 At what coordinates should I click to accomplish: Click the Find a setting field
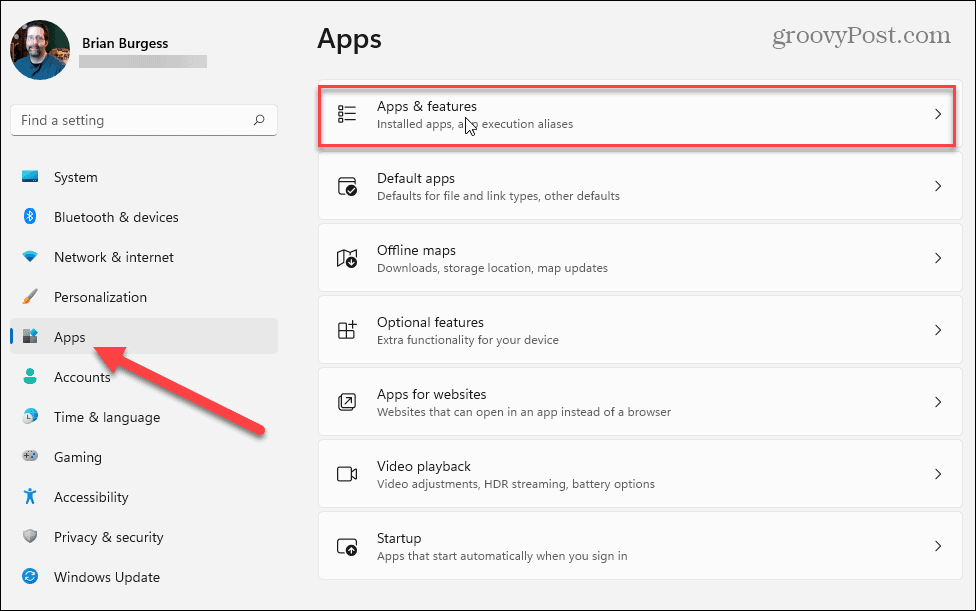pos(144,120)
